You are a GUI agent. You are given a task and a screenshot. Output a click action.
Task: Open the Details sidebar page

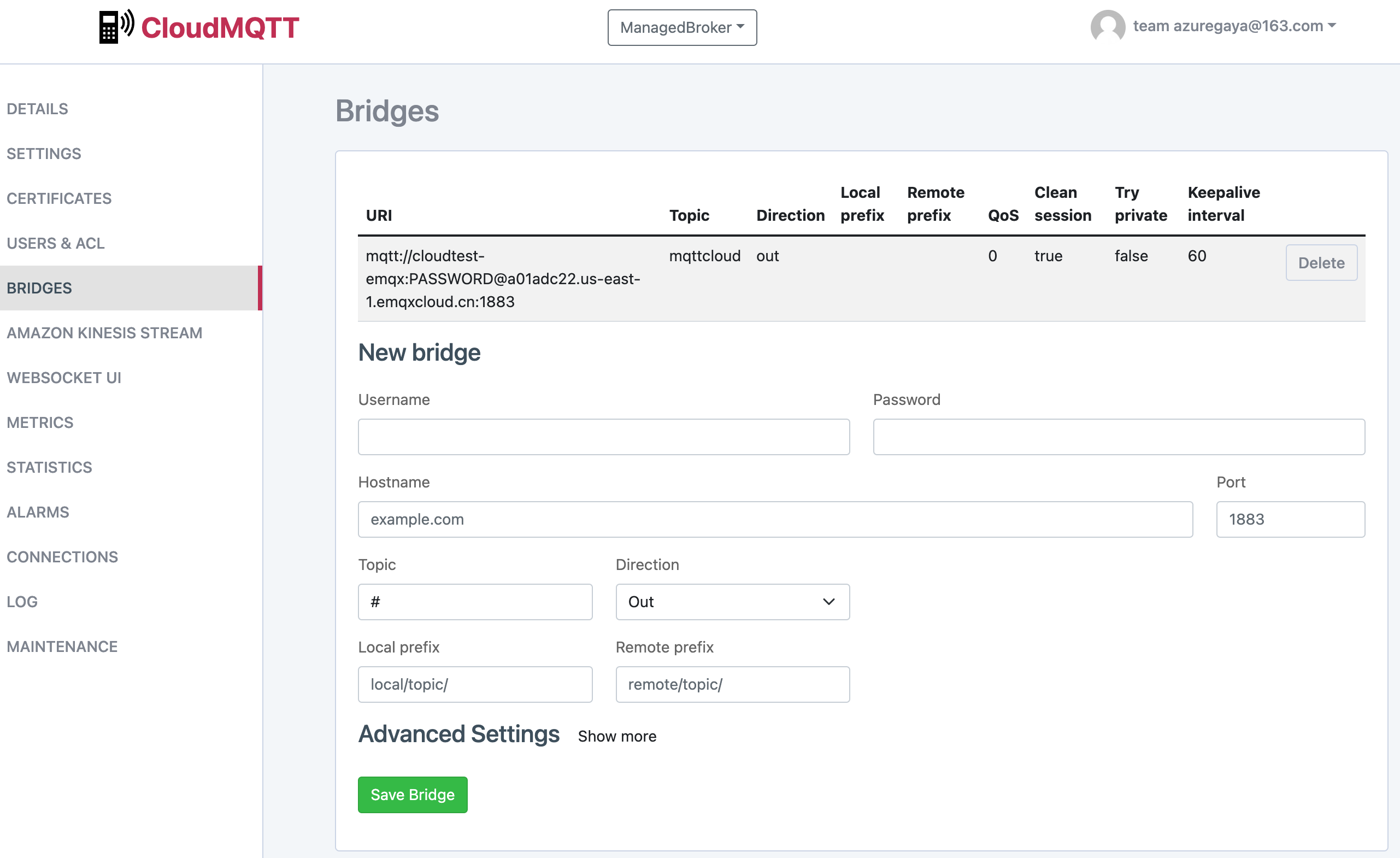click(x=38, y=109)
